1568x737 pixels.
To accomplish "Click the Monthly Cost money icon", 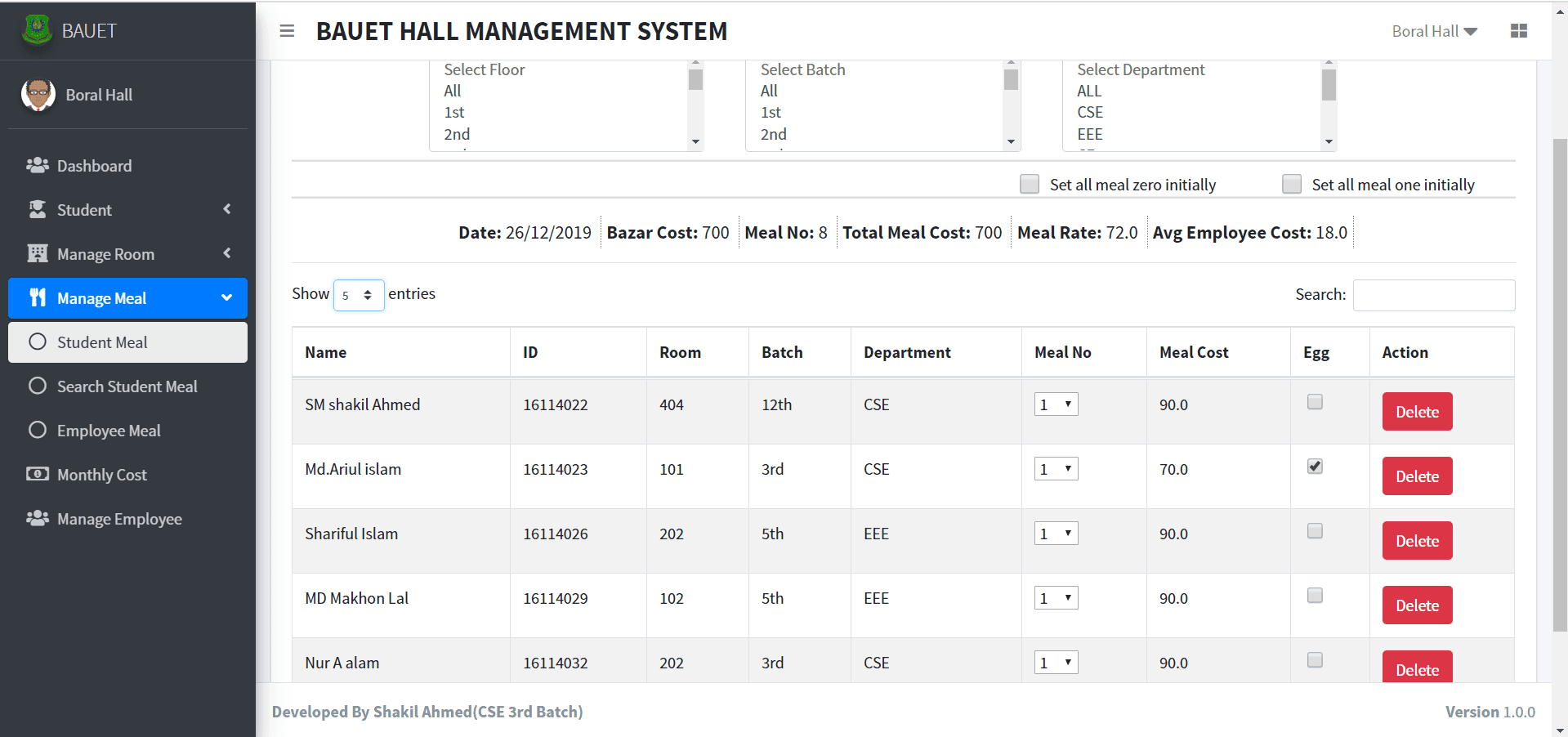I will 38,475.
